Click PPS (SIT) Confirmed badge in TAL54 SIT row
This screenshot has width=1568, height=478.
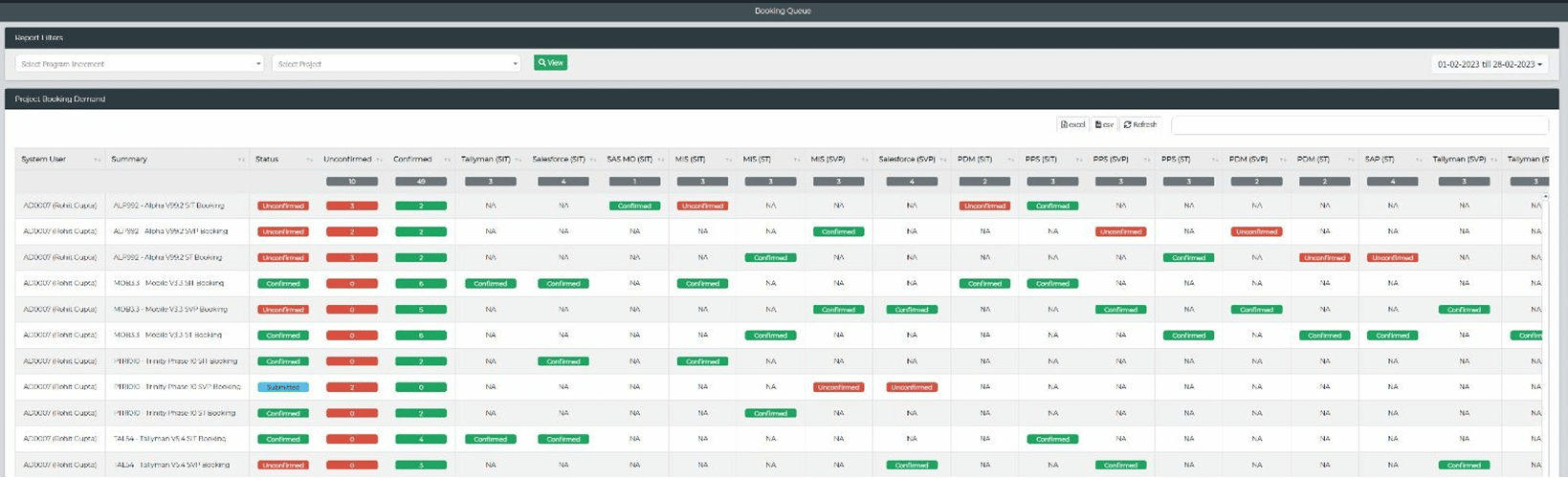(1052, 439)
